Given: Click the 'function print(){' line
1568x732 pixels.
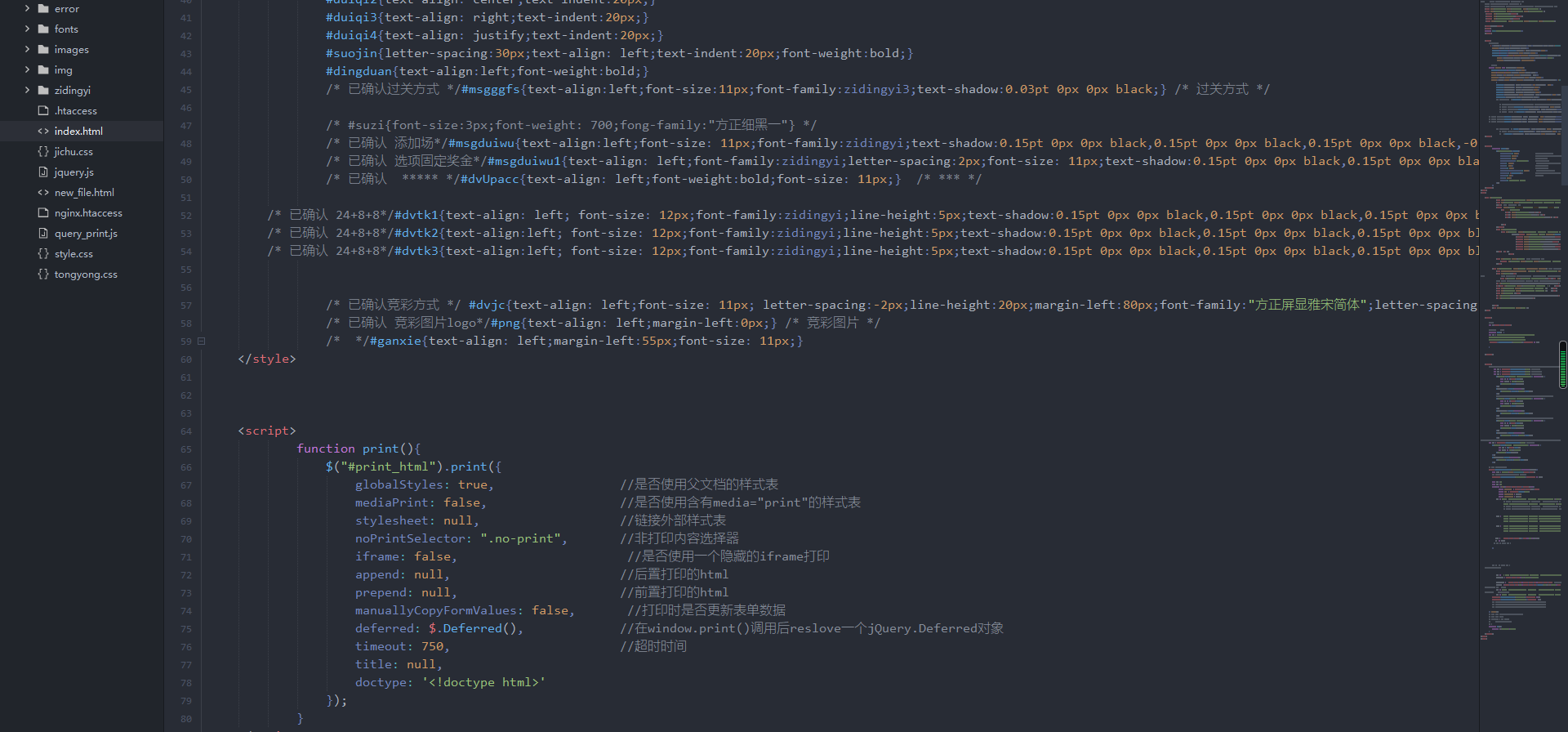Looking at the screenshot, I should (x=359, y=449).
